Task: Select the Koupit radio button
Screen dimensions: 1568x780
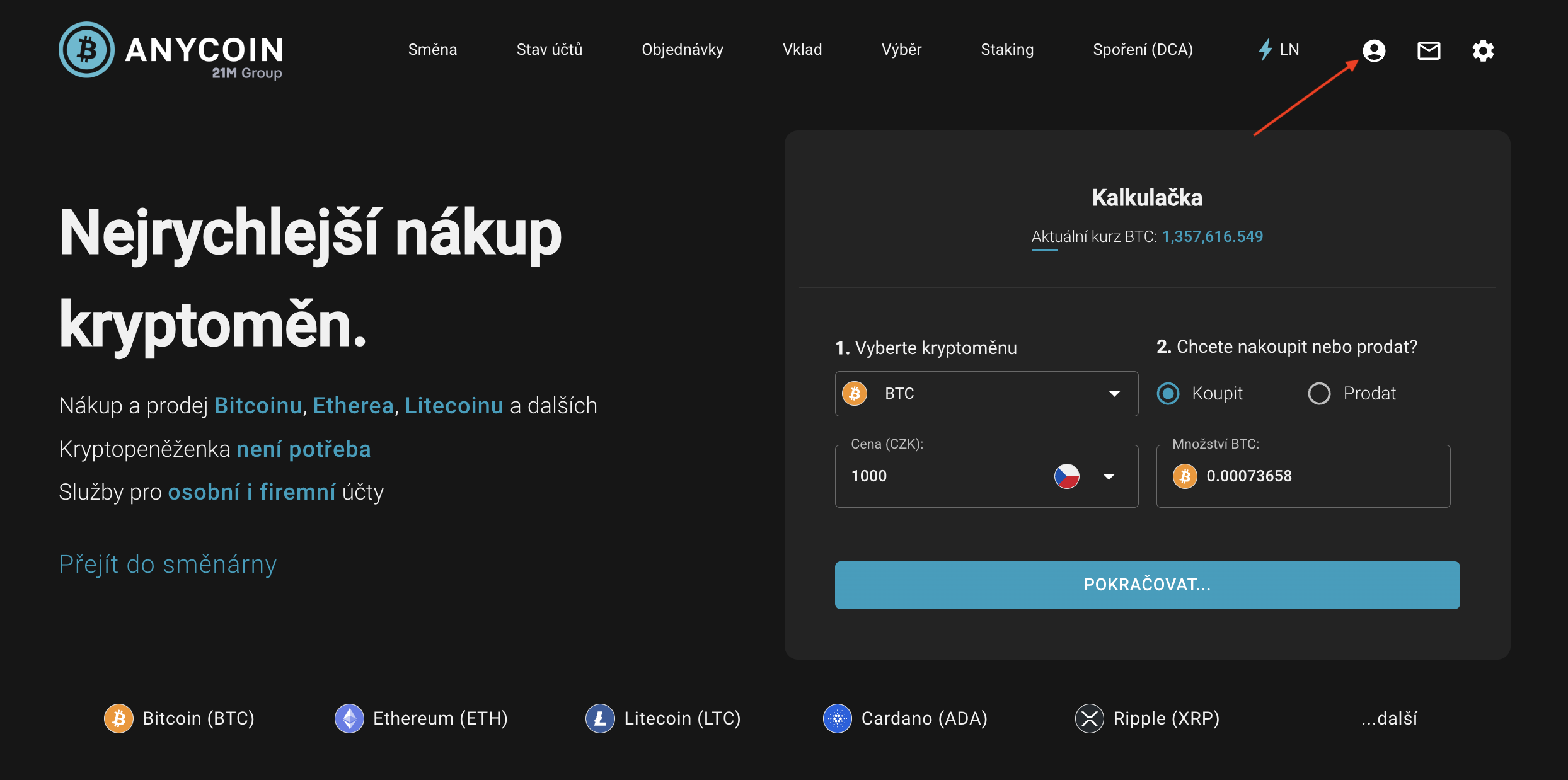Action: tap(1168, 394)
